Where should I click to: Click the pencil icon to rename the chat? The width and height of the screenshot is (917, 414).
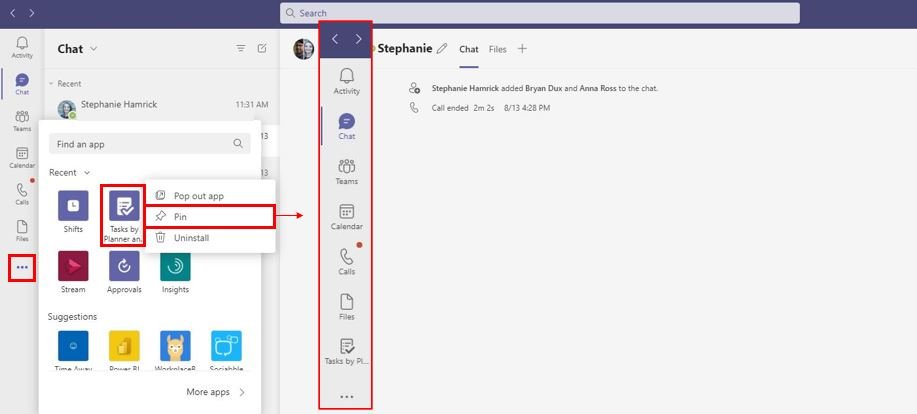(442, 49)
